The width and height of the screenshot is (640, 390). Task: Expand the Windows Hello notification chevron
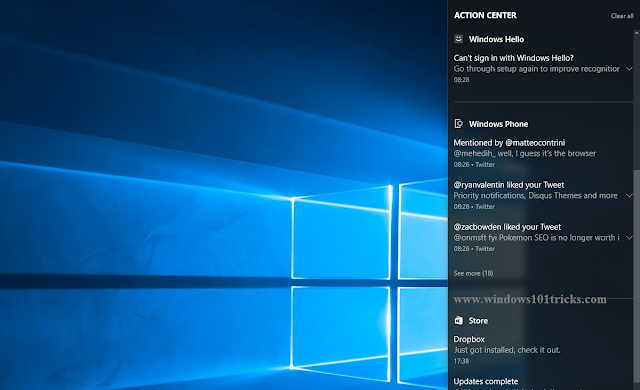coord(629,69)
